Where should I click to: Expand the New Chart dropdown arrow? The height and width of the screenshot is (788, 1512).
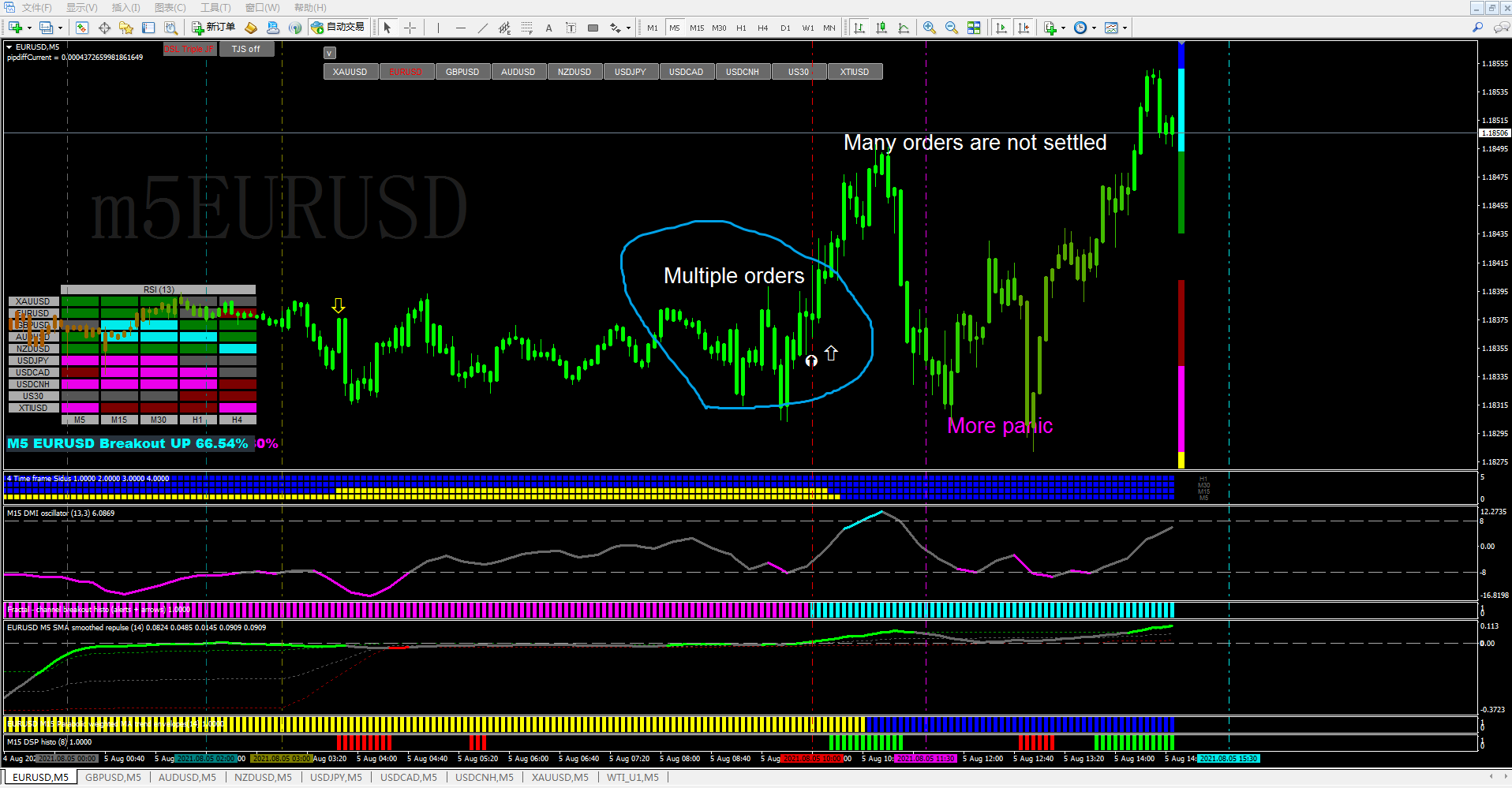click(29, 28)
